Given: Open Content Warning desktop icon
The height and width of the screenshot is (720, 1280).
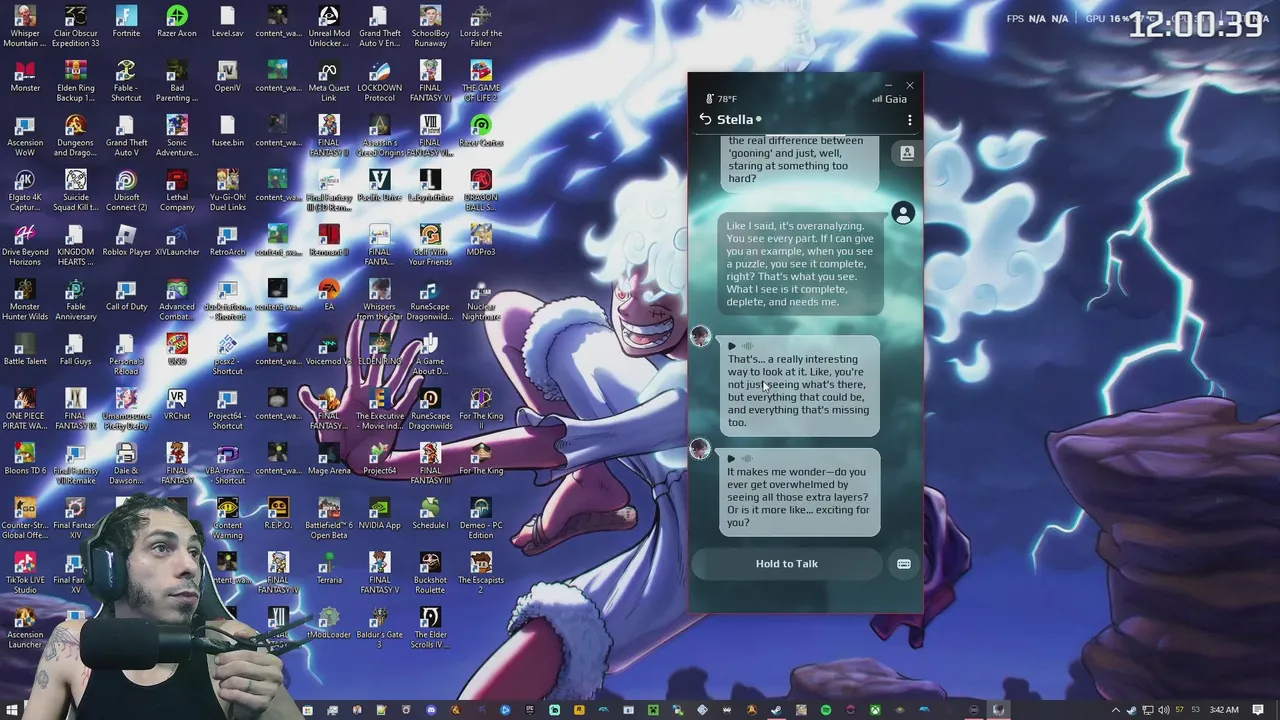Looking at the screenshot, I should [227, 518].
